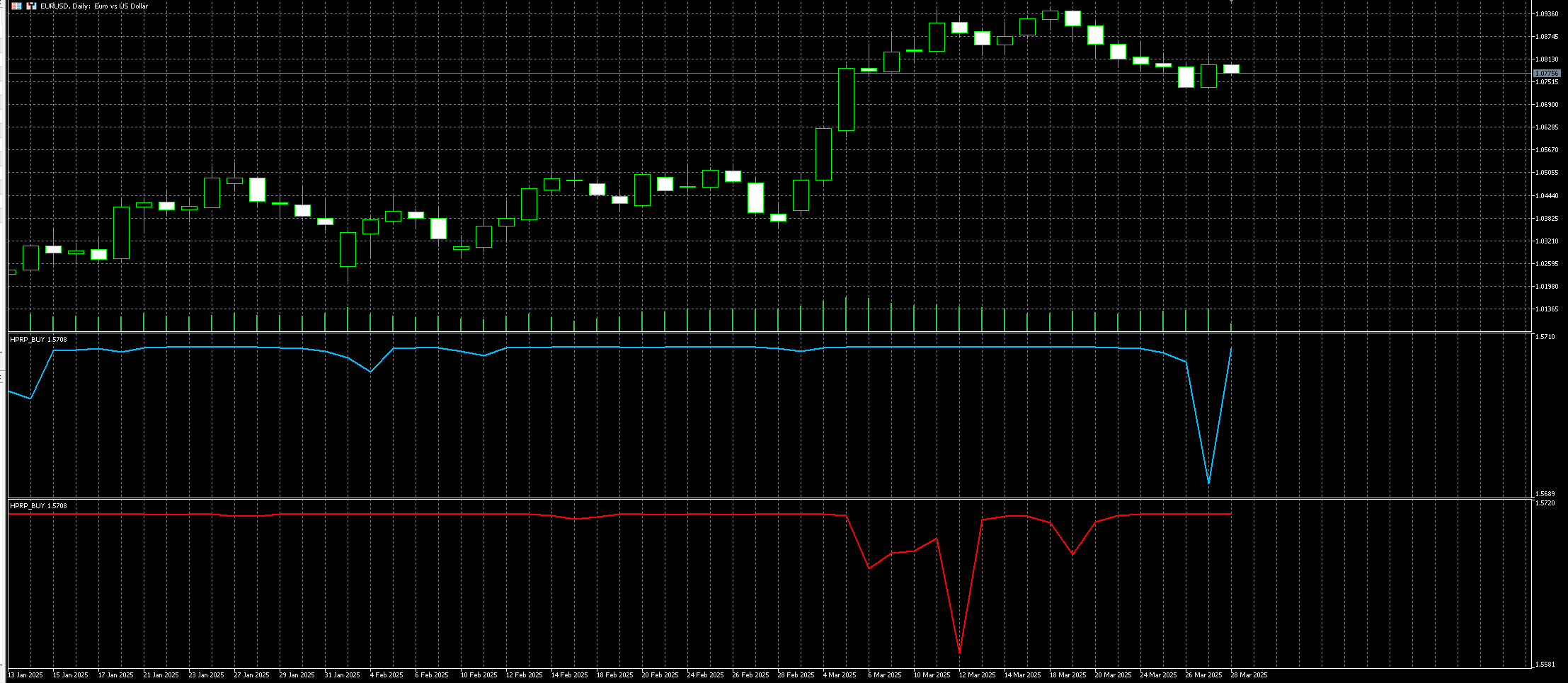Open the Depth of Market icon
Image resolution: width=1568 pixels, height=683 pixels.
click(16, 6)
